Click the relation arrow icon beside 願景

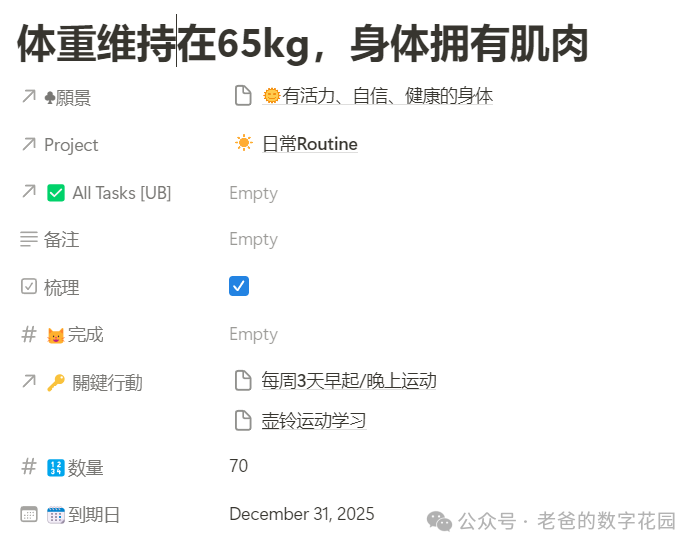tap(28, 97)
